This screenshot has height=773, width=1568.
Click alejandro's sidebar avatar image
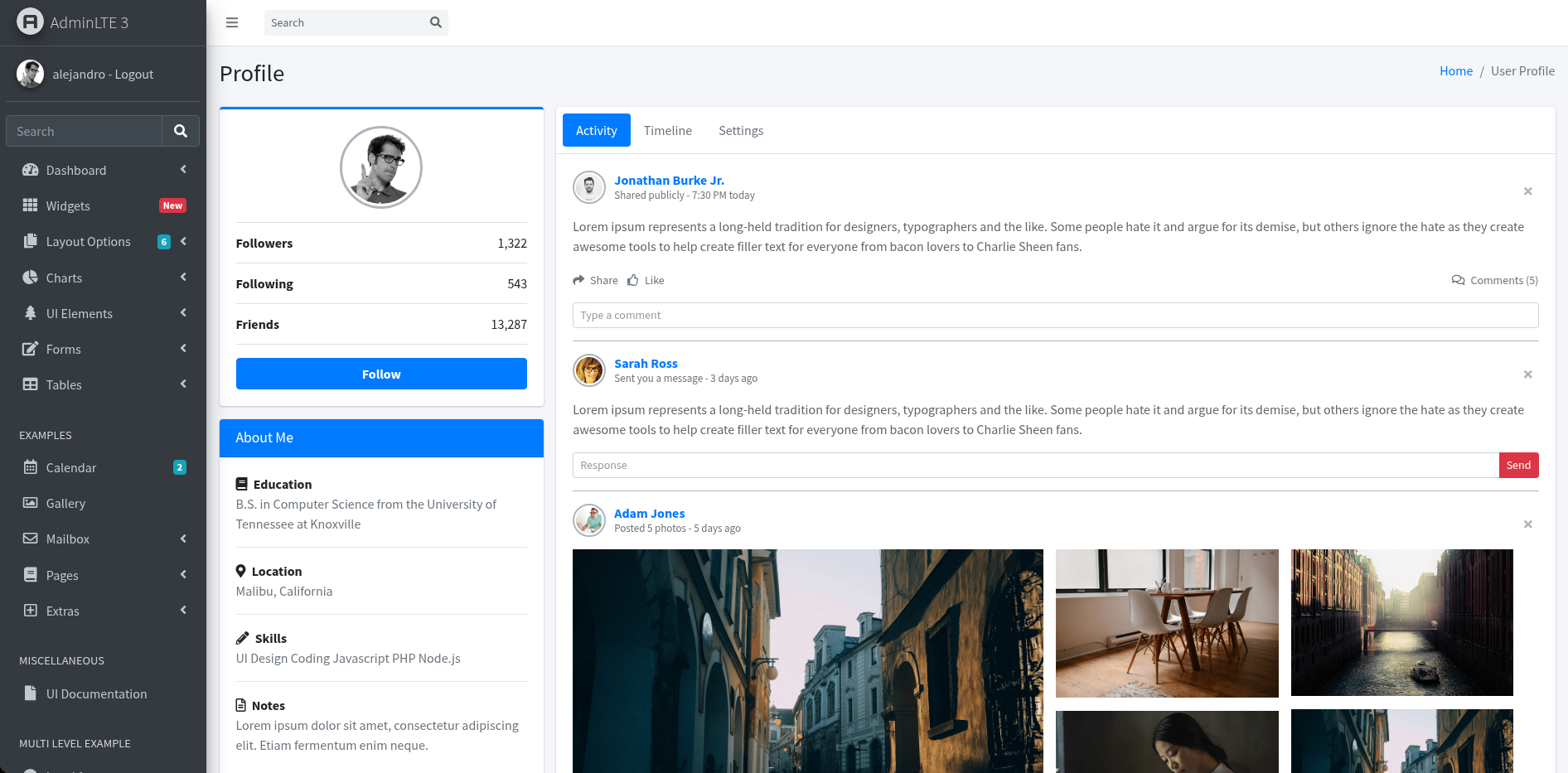[x=30, y=74]
